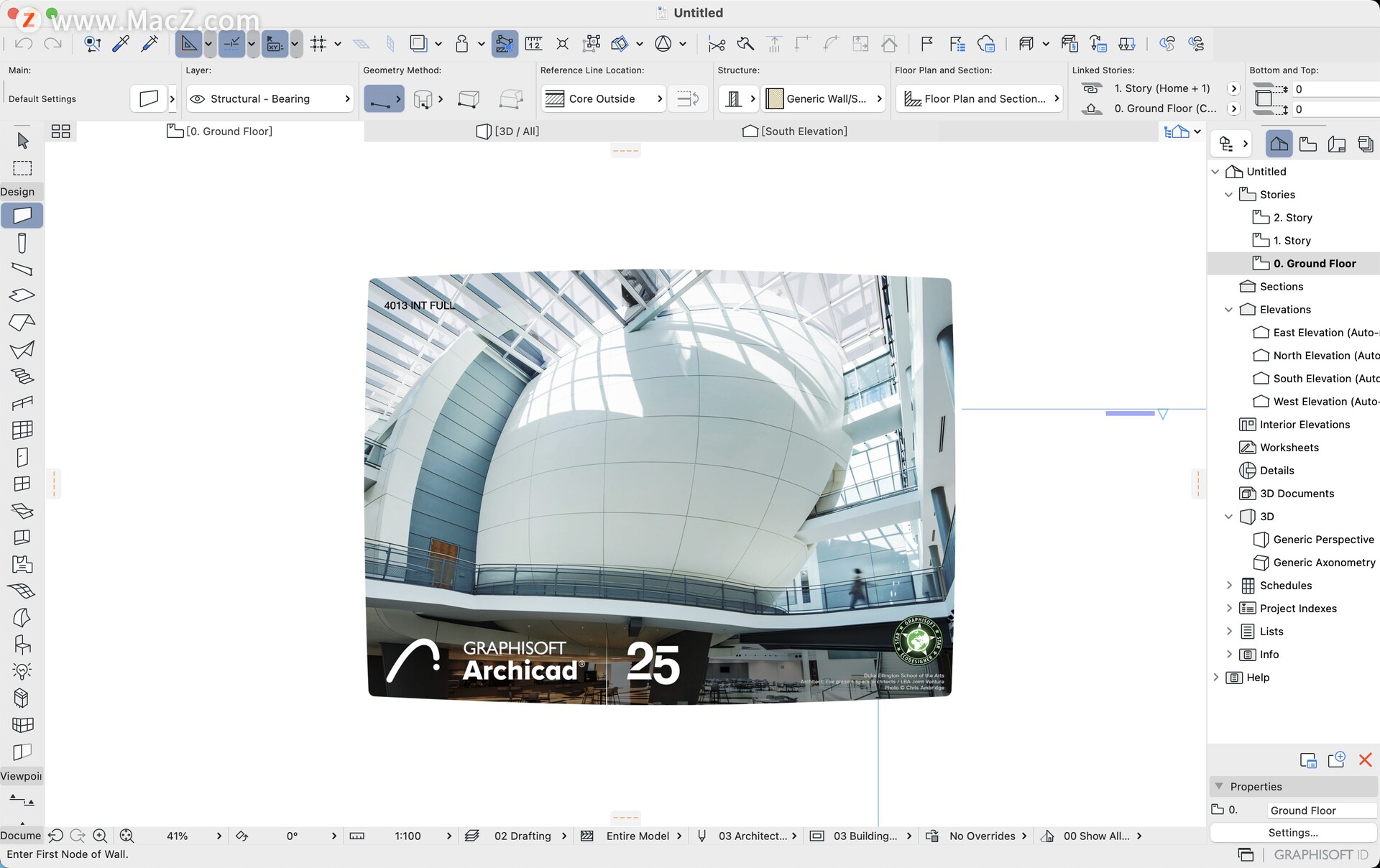Viewport: 1380px width, 868px height.
Task: Collapse the Stories section
Action: coord(1228,194)
